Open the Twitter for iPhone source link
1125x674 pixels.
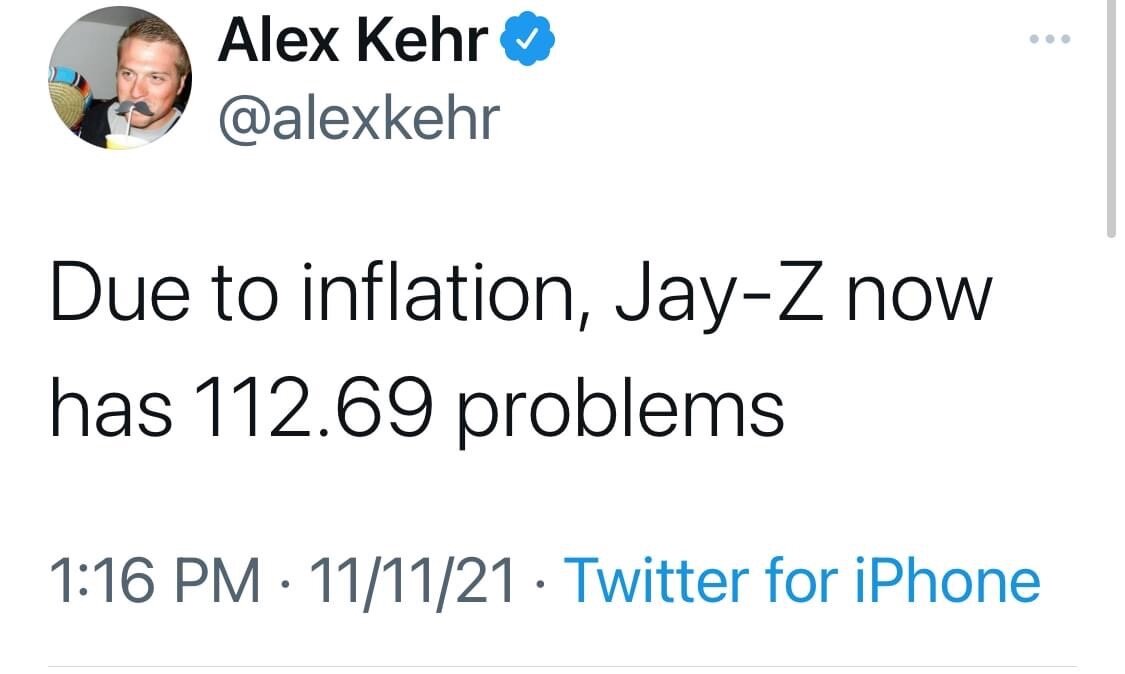pos(802,581)
